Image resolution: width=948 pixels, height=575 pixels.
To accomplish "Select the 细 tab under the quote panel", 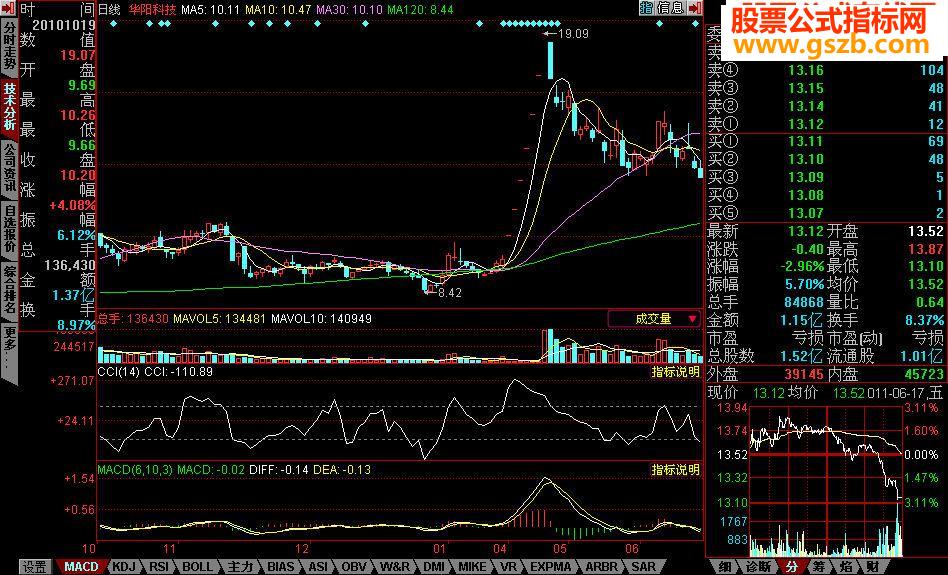I will click(724, 567).
